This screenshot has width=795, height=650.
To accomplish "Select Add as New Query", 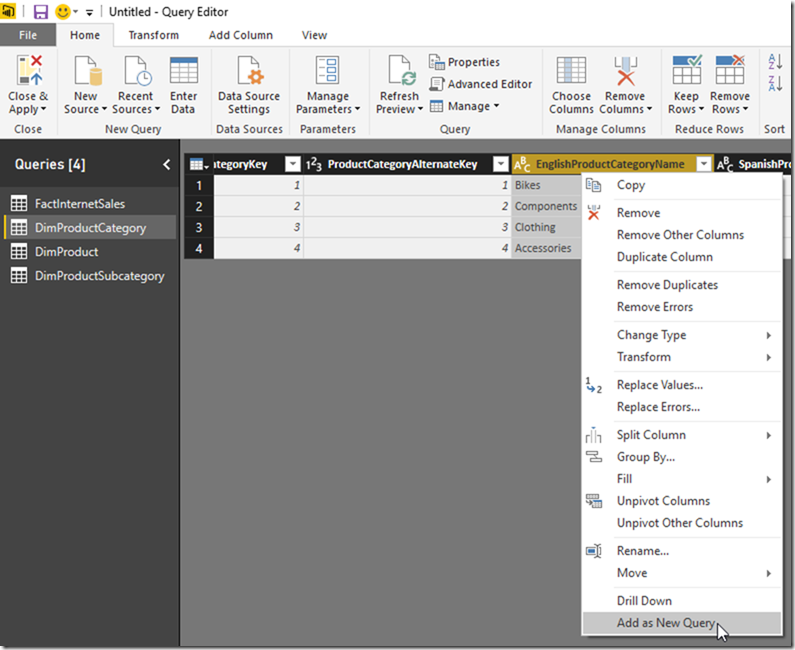I will coord(682,623).
